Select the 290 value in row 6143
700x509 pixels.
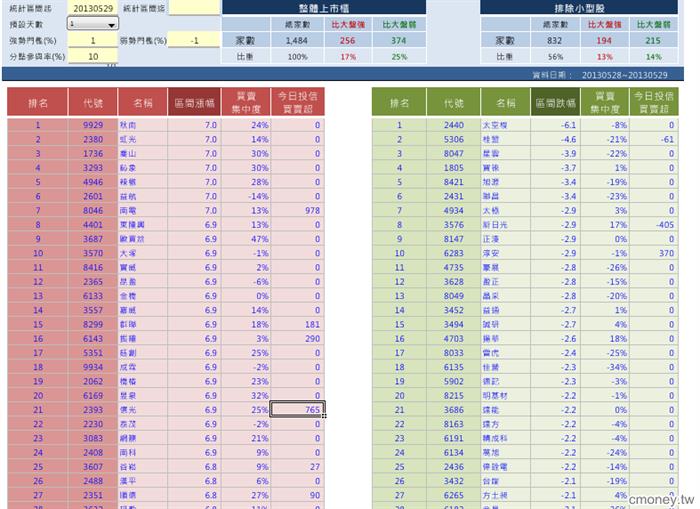tap(298, 338)
